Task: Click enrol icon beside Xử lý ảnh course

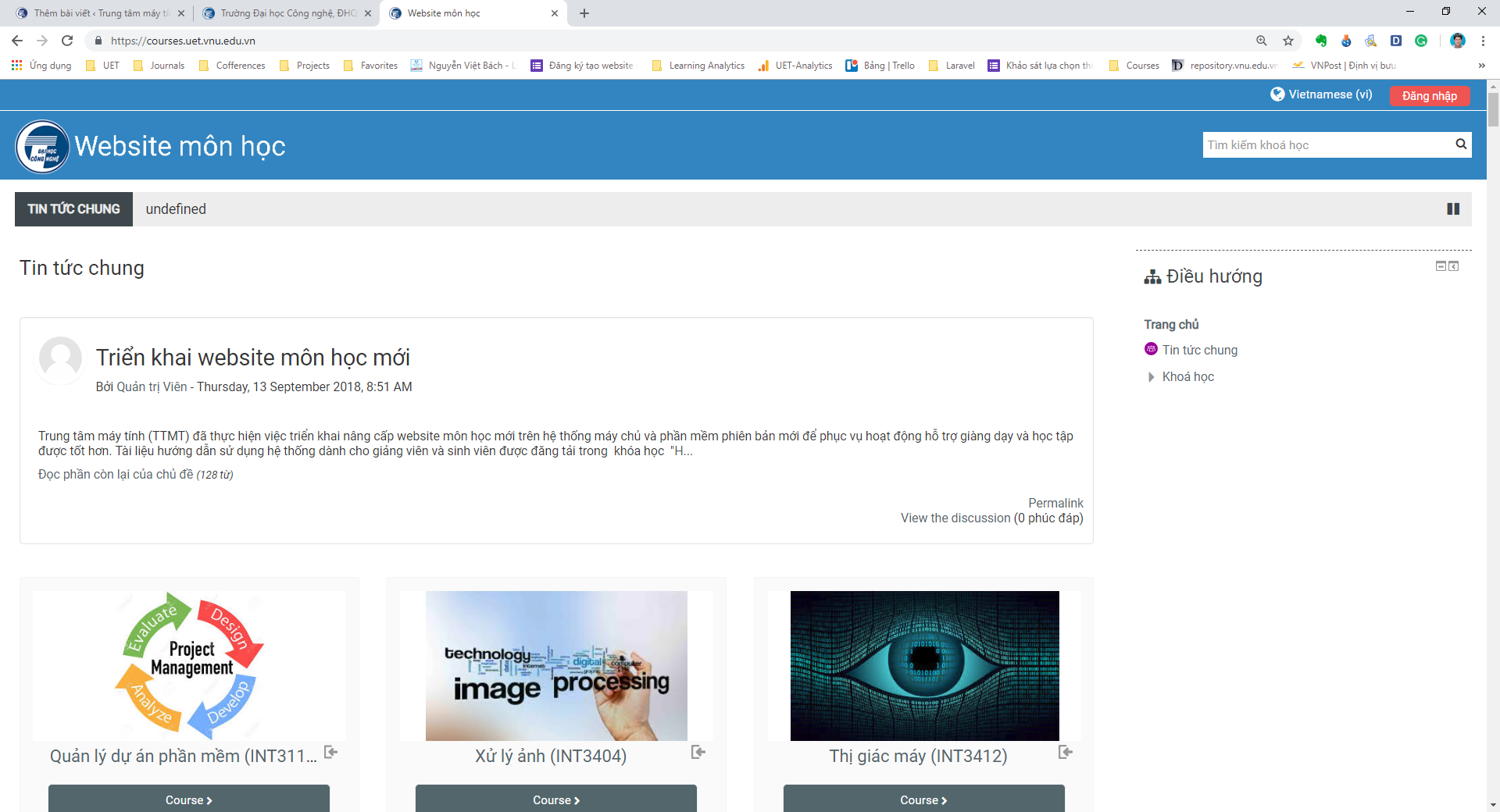Action: [698, 752]
